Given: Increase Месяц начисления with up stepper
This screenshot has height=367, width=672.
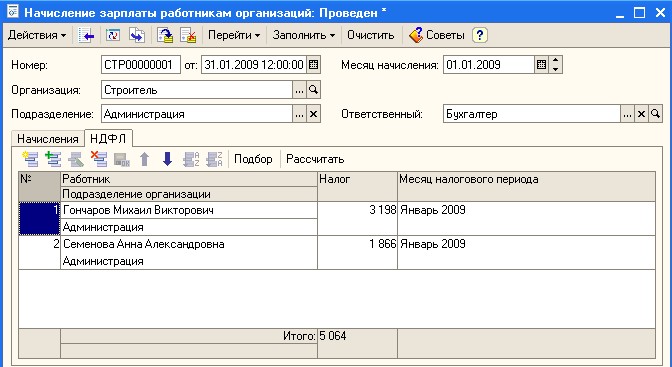Looking at the screenshot, I should click(x=556, y=61).
